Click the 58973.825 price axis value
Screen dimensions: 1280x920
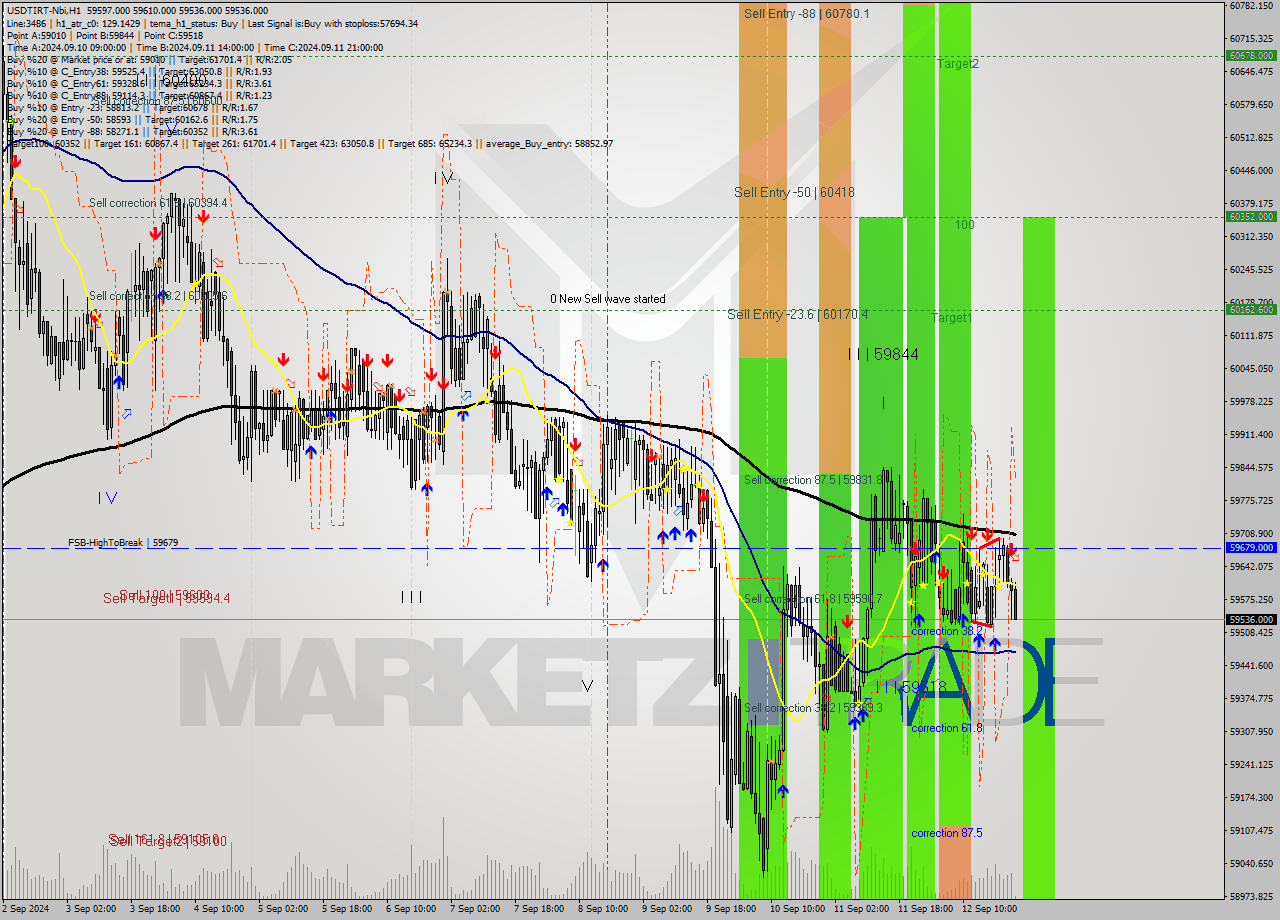[1251, 897]
